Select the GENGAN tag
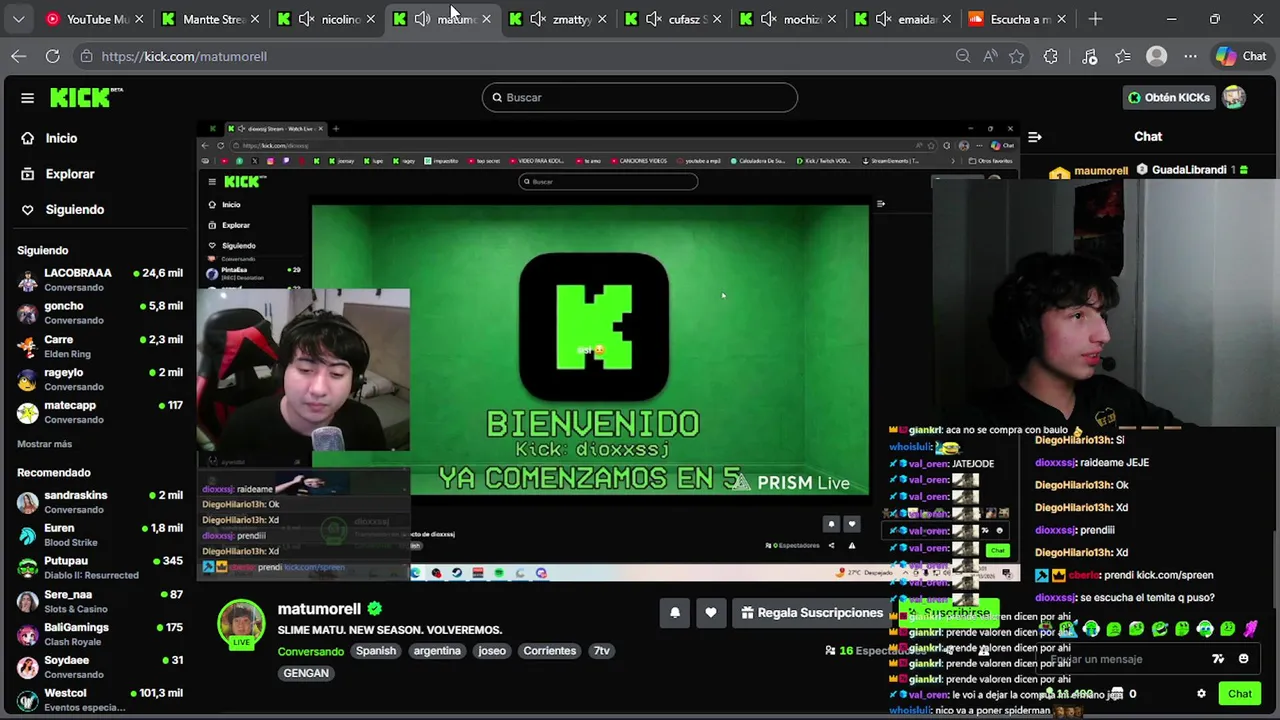 (306, 673)
